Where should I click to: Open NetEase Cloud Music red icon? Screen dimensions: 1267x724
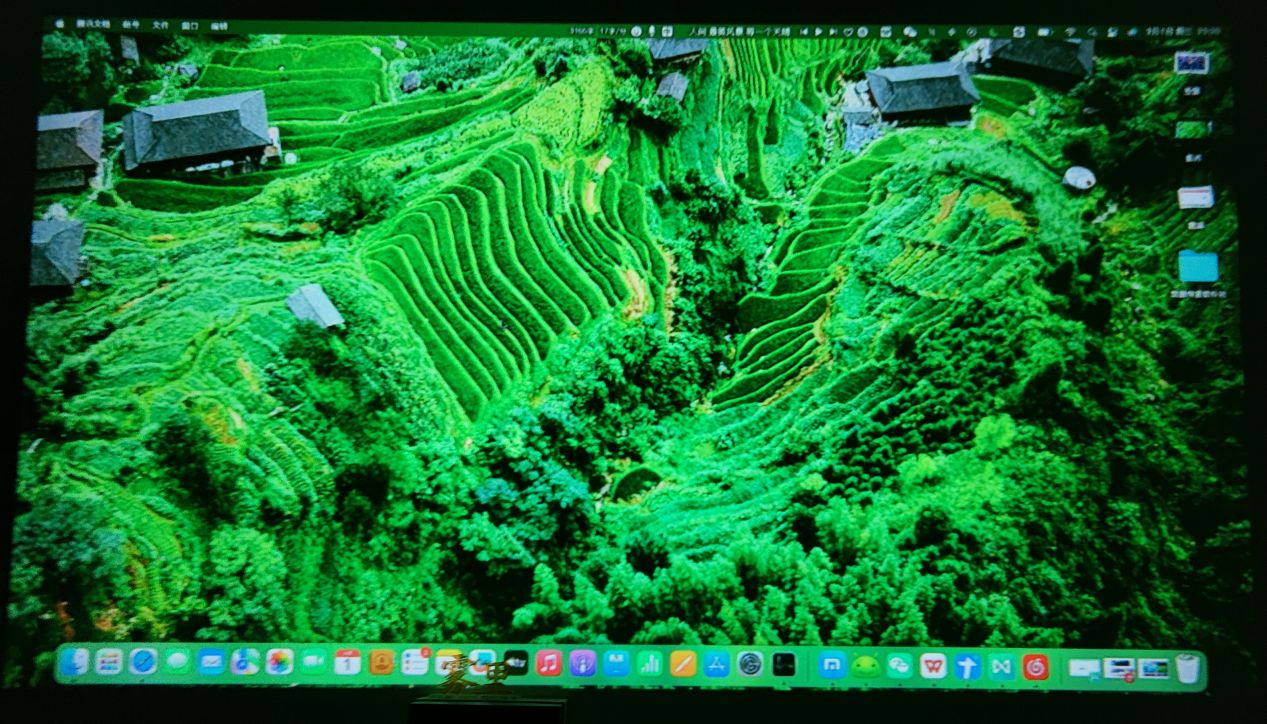tap(1036, 666)
